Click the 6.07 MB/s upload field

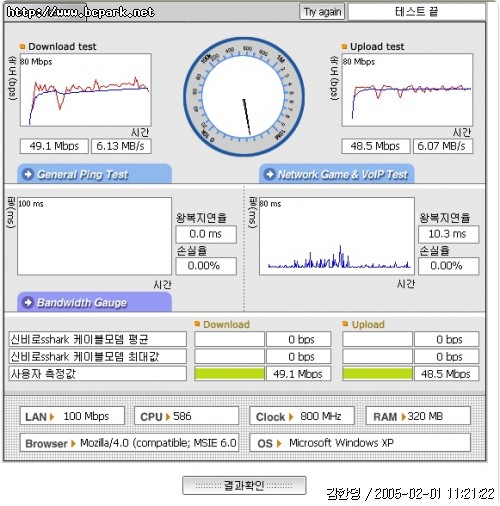[x=443, y=146]
